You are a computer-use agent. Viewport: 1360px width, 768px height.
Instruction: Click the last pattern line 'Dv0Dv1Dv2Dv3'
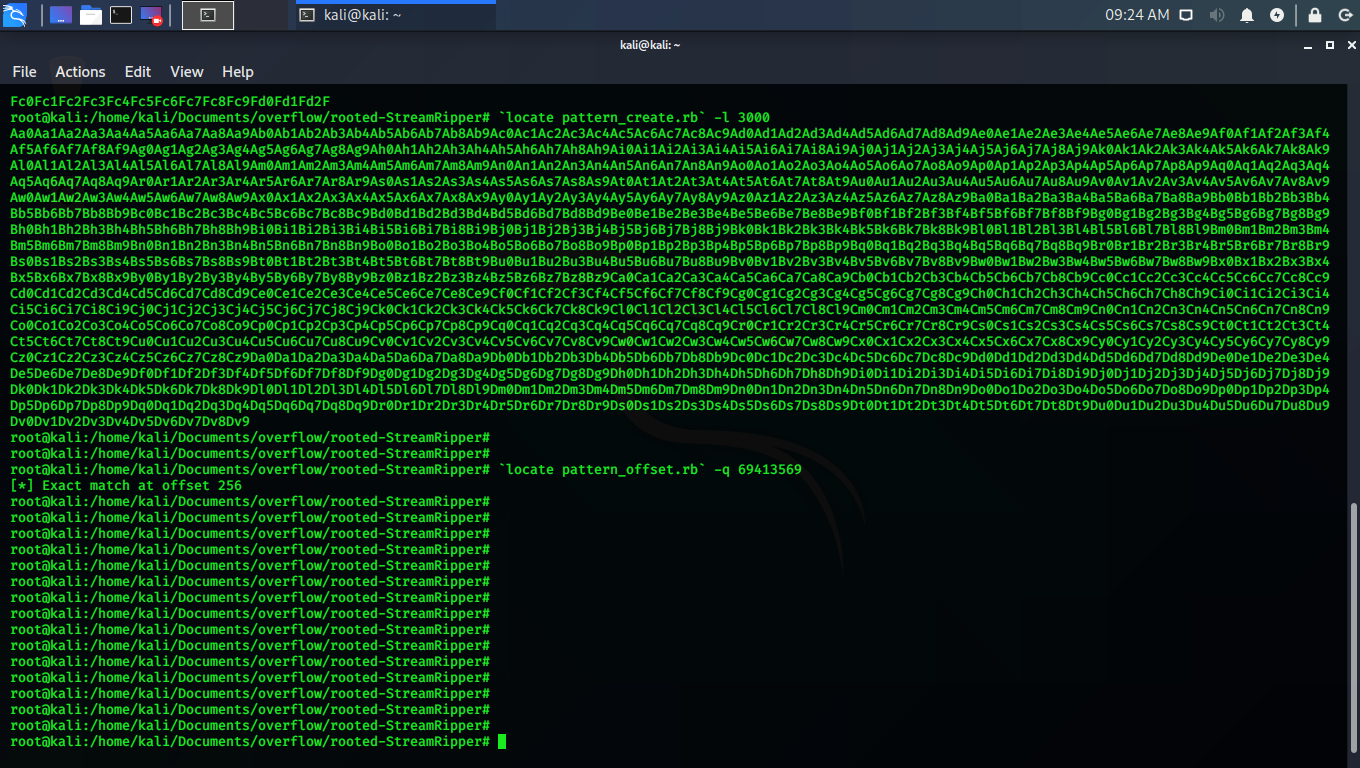click(x=130, y=421)
